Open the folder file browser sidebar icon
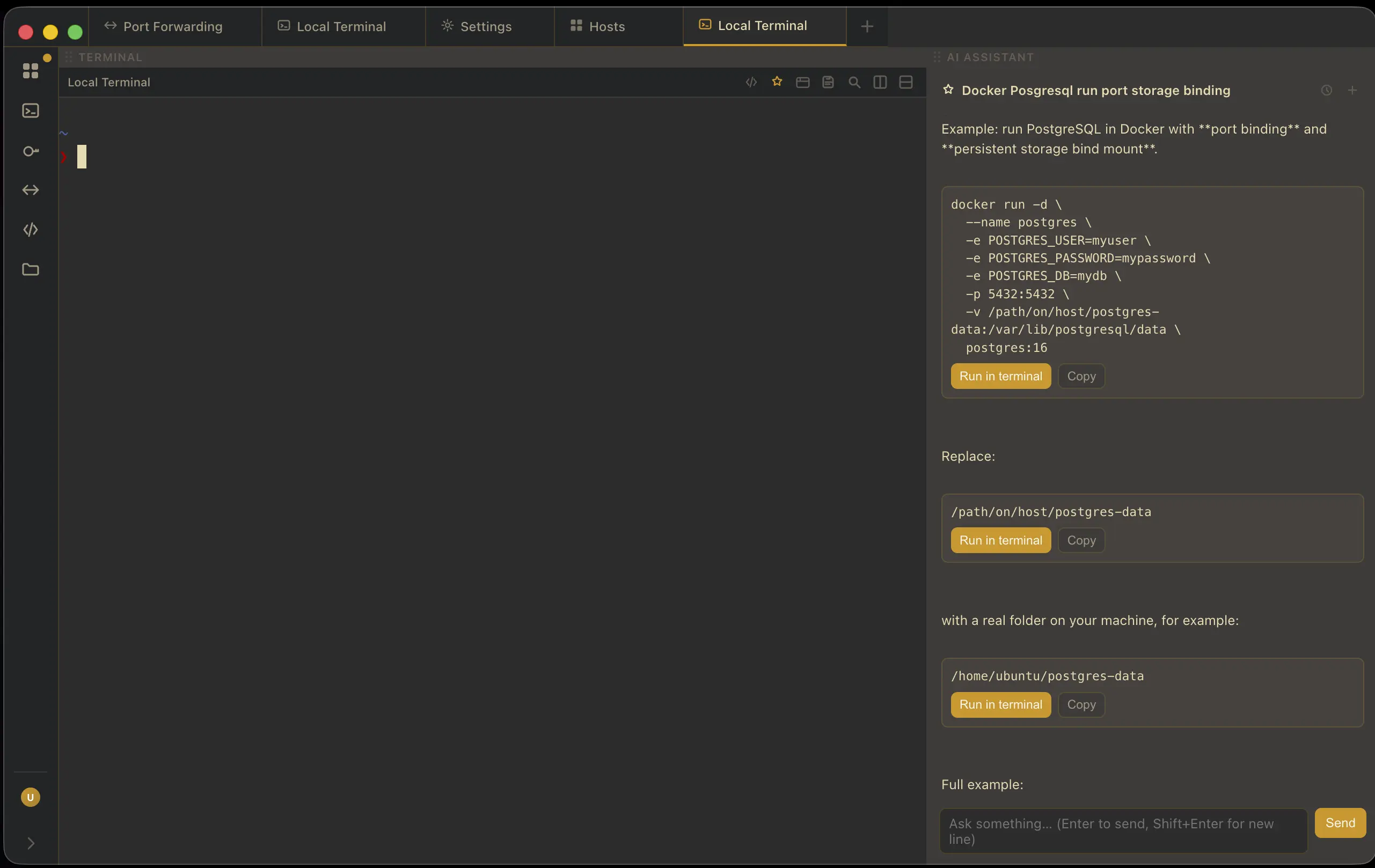Image resolution: width=1375 pixels, height=868 pixels. pos(30,269)
